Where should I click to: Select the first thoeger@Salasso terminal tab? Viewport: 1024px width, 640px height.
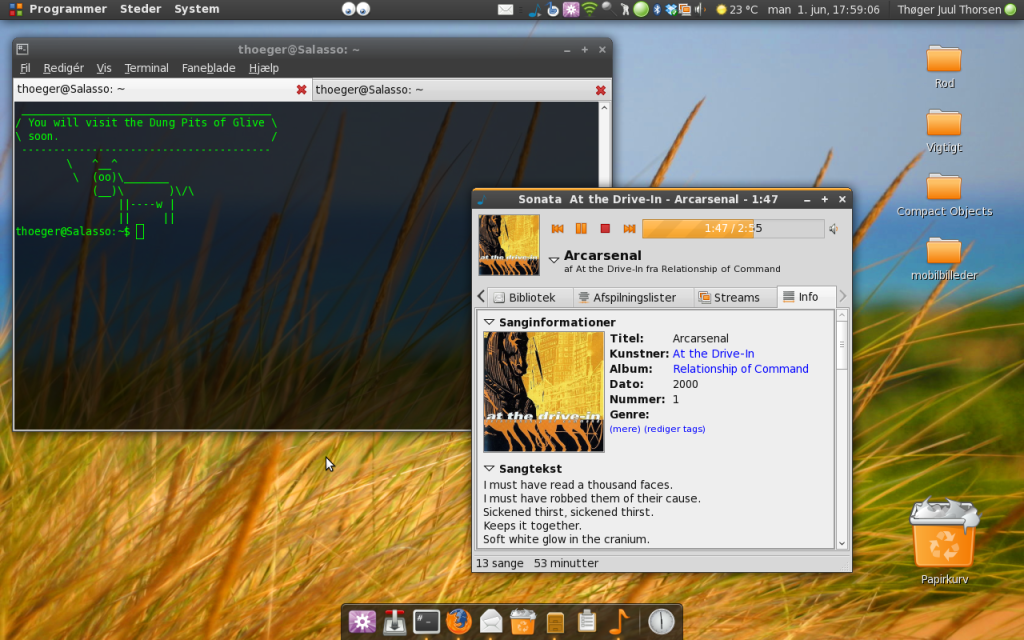point(163,89)
